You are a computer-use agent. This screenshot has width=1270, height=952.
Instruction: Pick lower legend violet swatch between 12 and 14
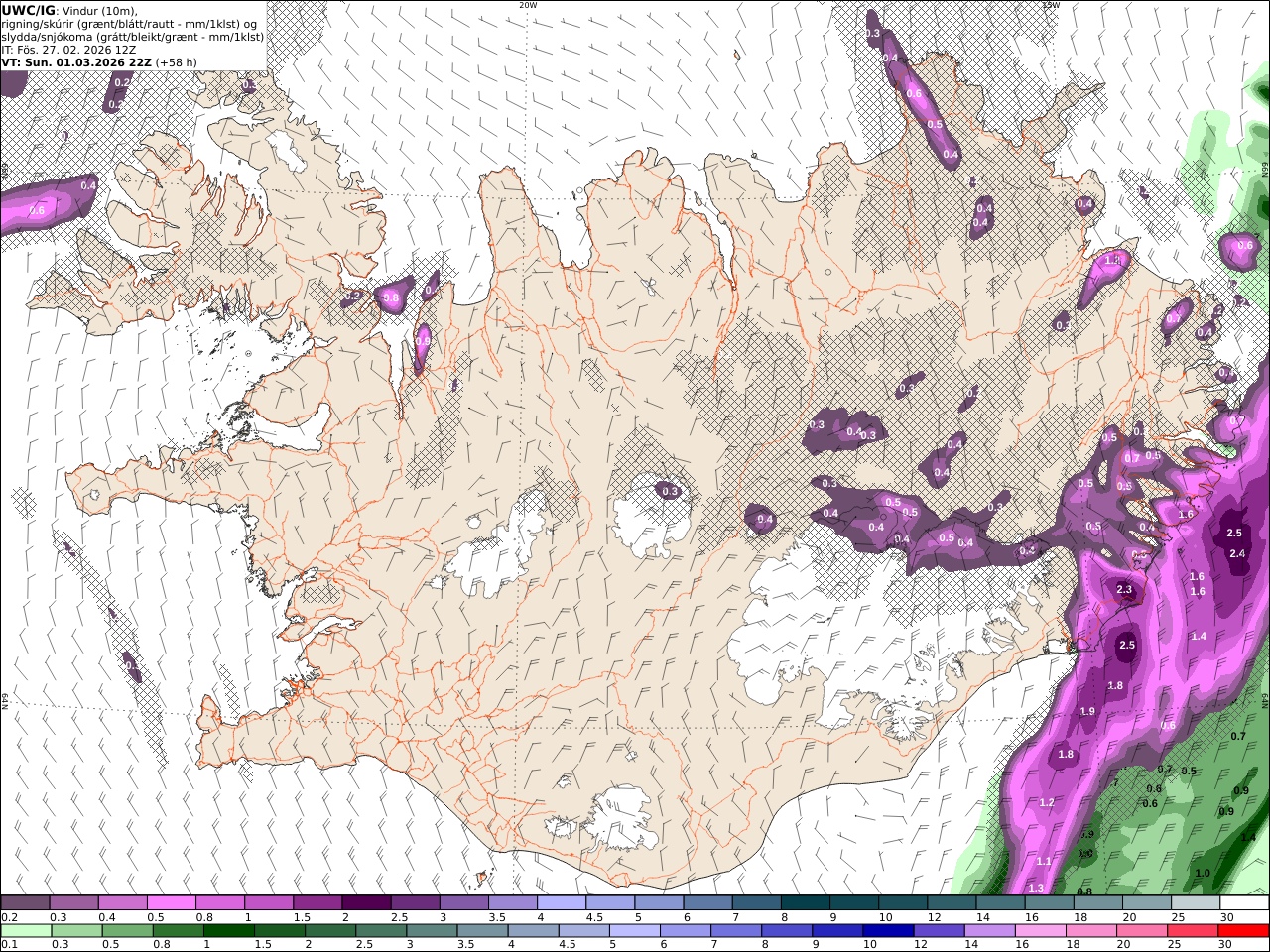click(938, 931)
